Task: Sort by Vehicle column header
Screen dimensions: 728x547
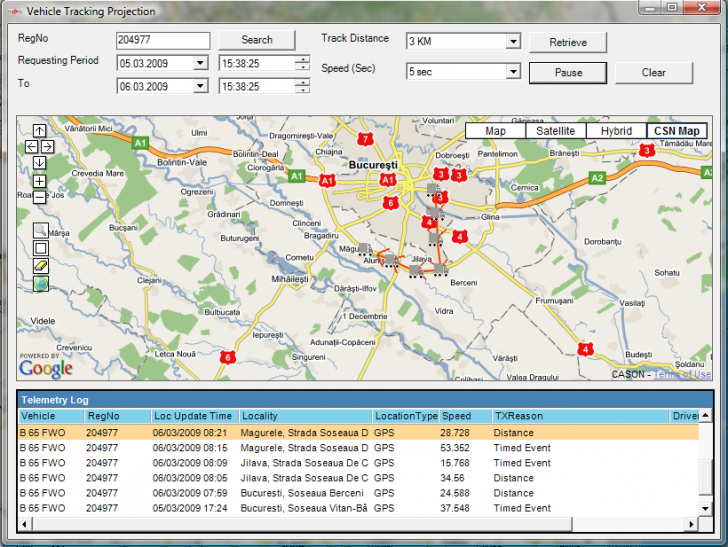Action: tap(51, 416)
